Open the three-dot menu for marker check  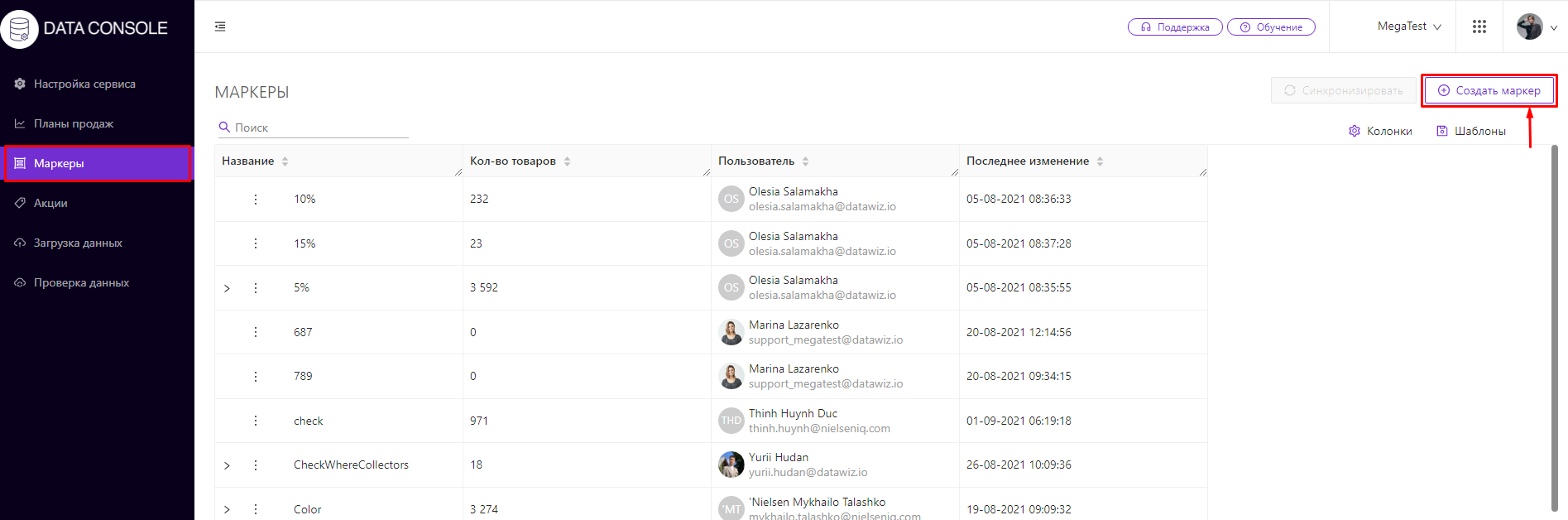coord(256,421)
